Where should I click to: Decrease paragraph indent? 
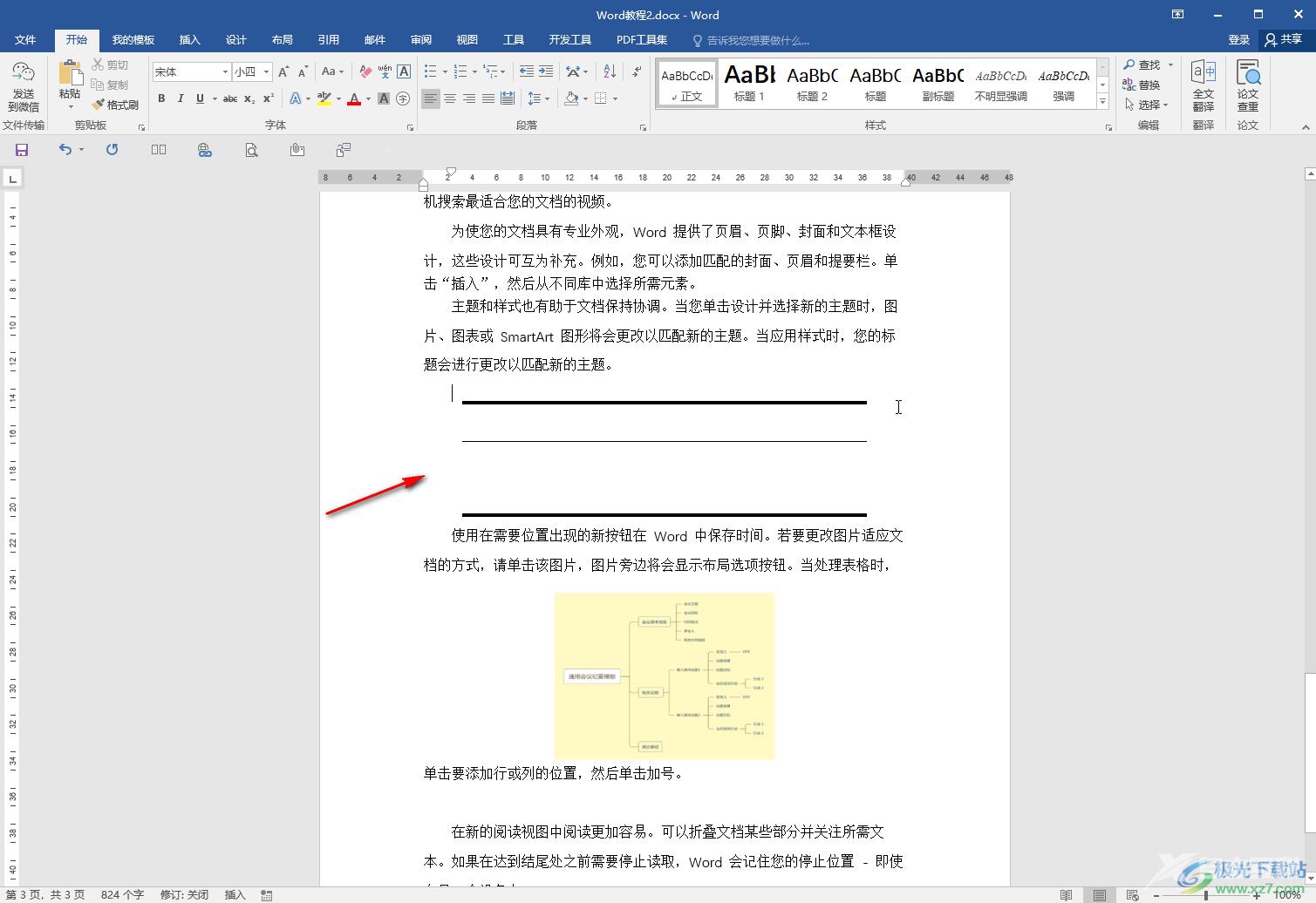tap(527, 71)
